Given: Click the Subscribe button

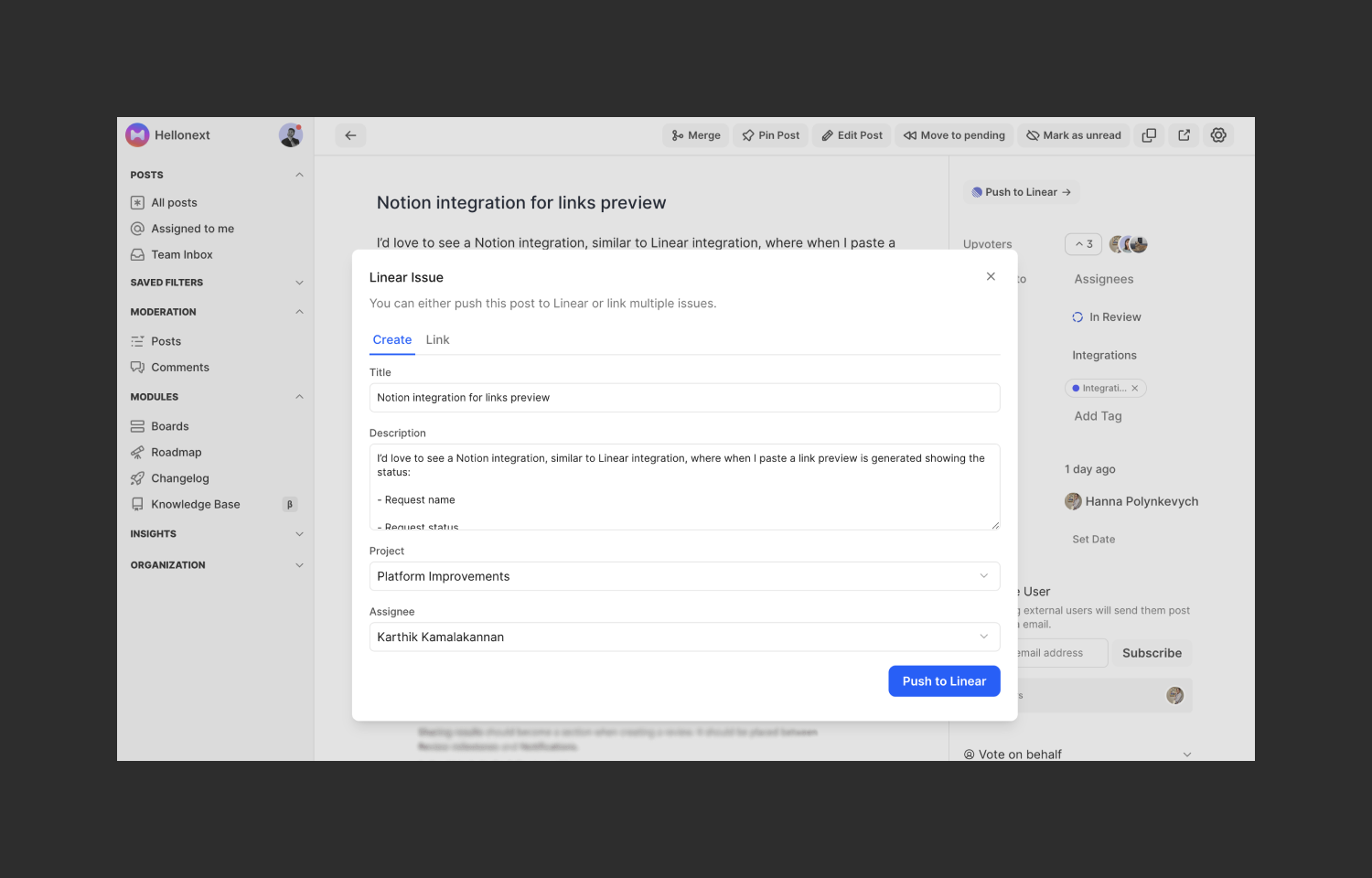Looking at the screenshot, I should click(x=1152, y=653).
